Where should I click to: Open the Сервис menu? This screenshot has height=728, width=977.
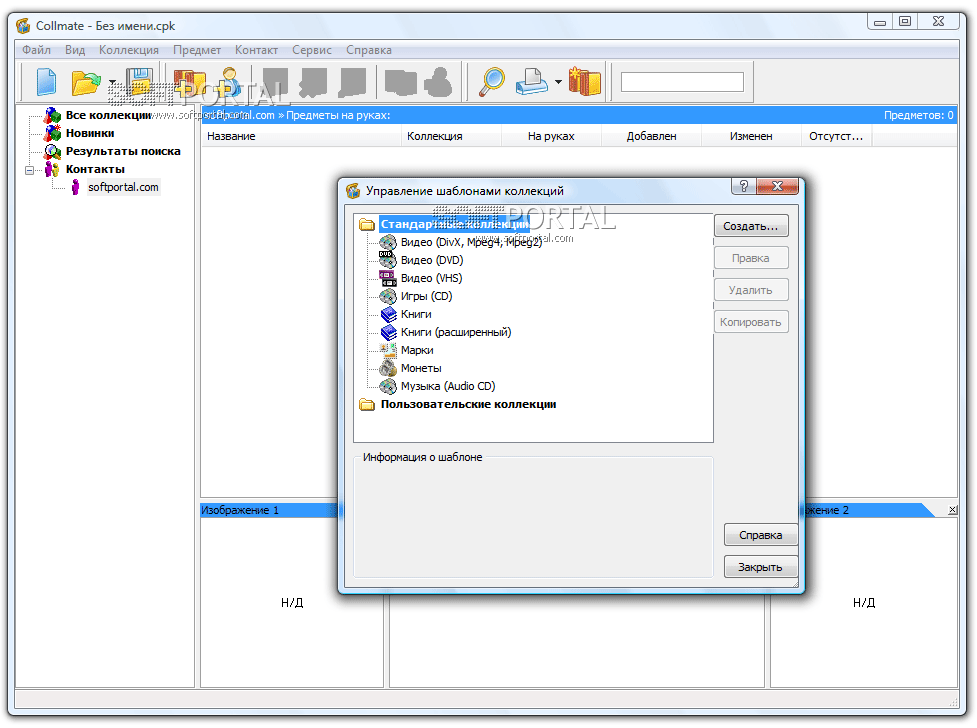pyautogui.click(x=312, y=50)
